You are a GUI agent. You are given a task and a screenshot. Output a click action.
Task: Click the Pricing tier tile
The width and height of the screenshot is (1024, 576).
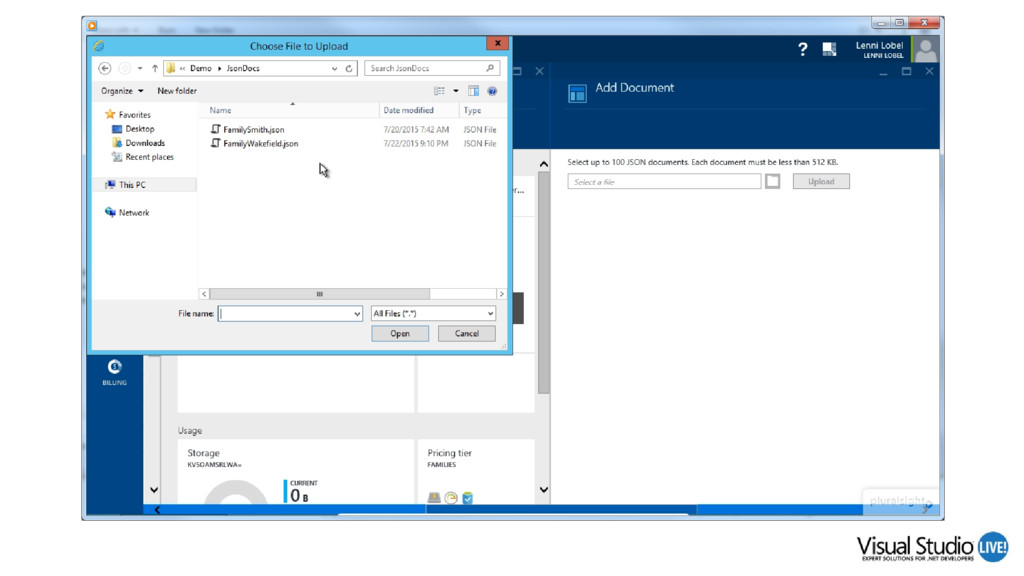click(475, 472)
